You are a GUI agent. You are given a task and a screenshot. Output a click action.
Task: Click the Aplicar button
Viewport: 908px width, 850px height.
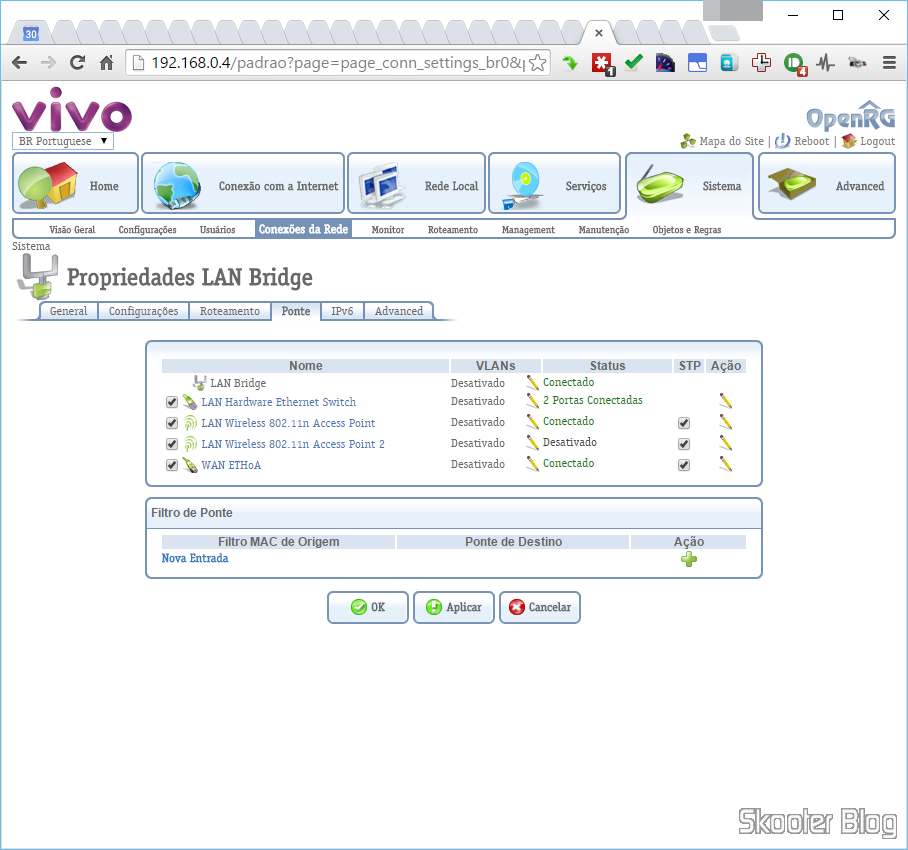click(x=453, y=607)
